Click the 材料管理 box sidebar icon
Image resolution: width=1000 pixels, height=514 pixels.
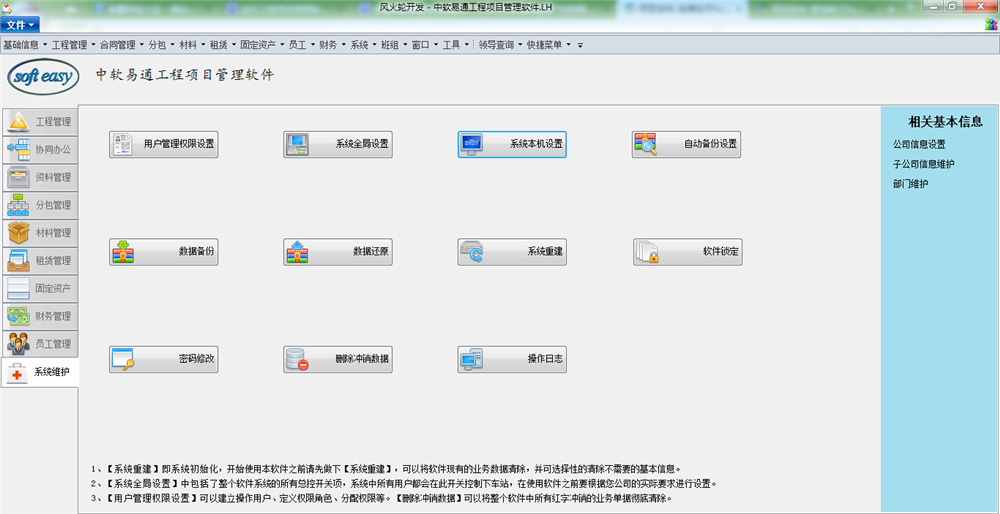click(18, 233)
